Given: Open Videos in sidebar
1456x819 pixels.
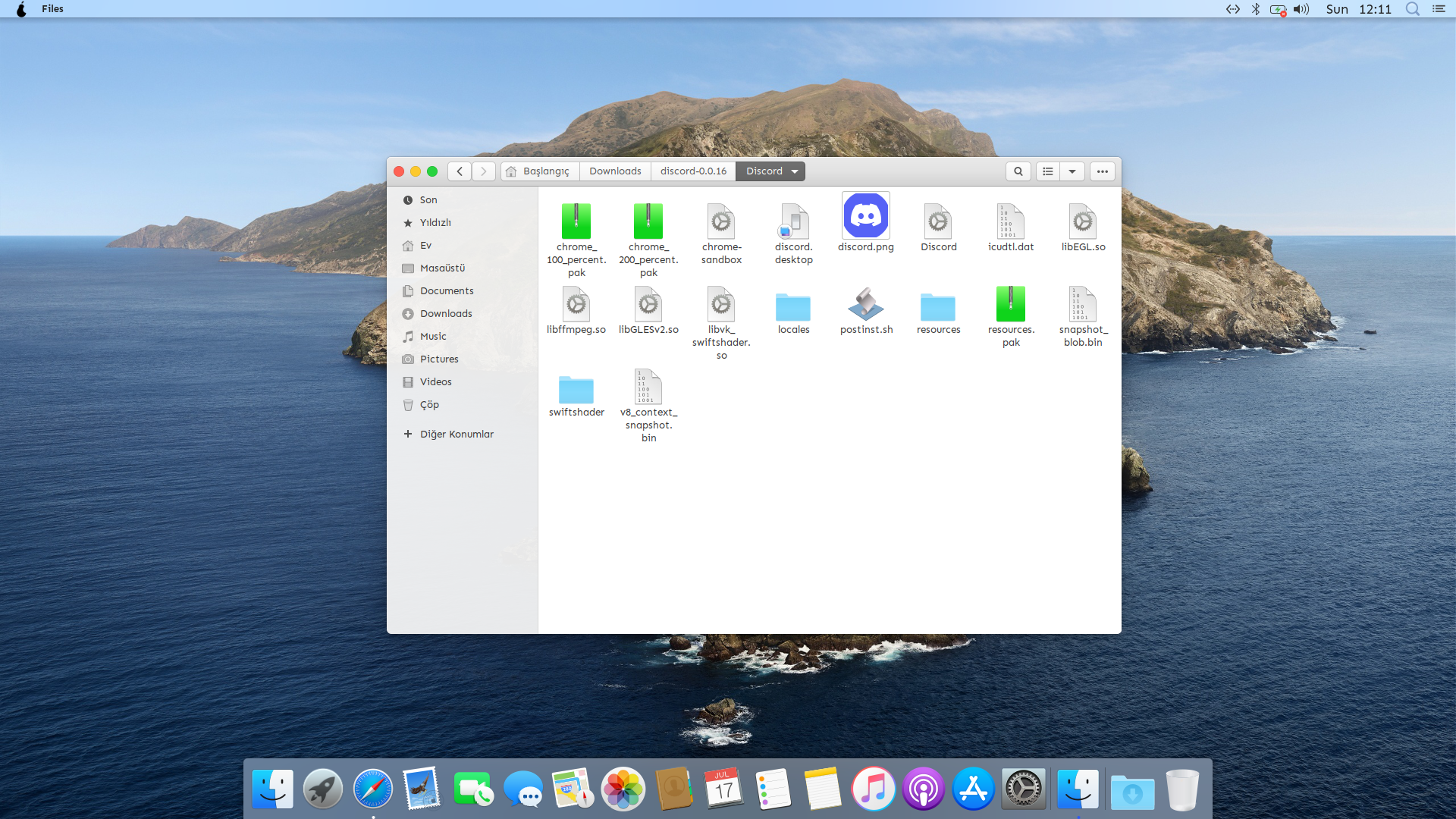Looking at the screenshot, I should (463, 382).
